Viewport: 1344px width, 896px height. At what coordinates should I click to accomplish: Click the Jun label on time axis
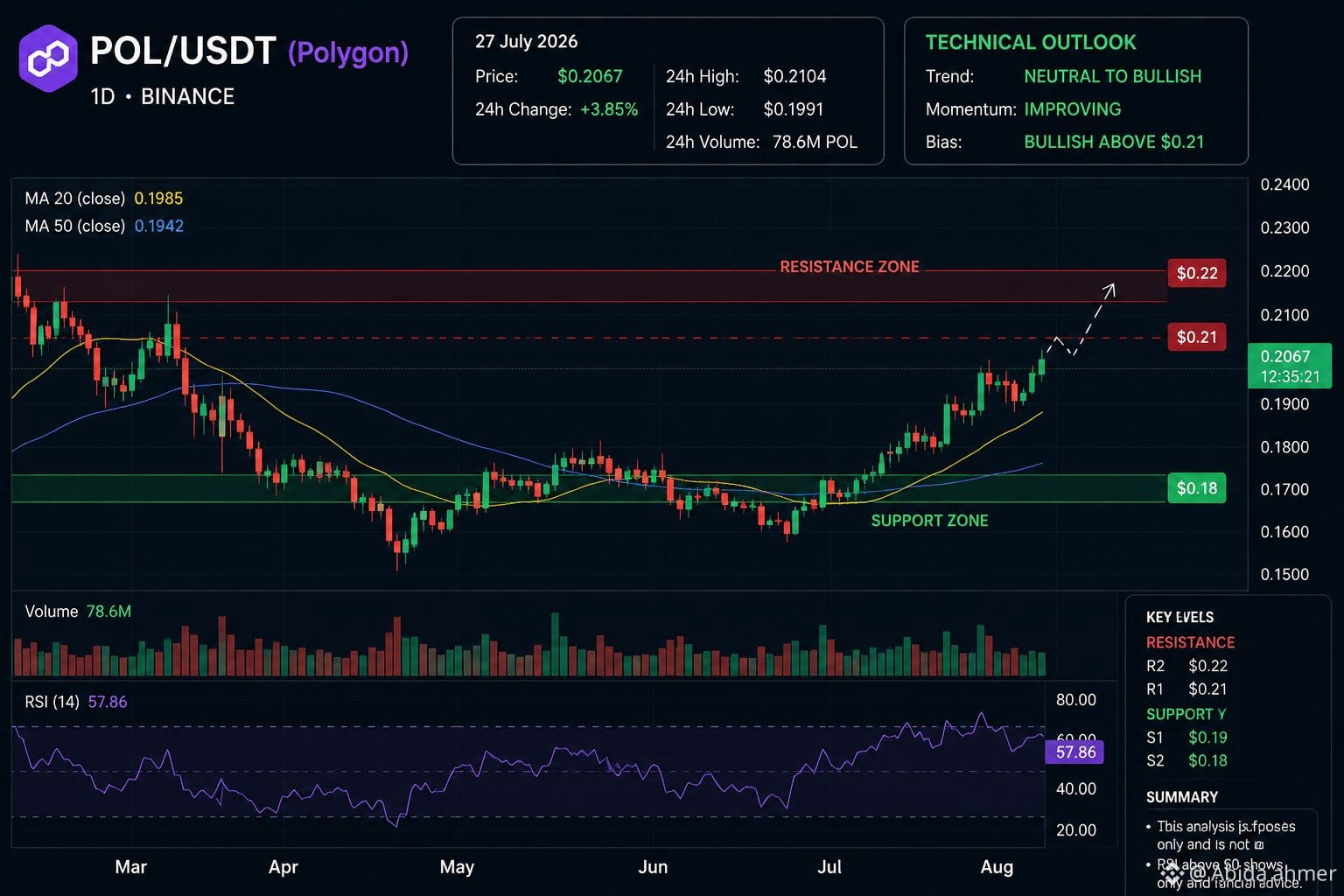653,867
